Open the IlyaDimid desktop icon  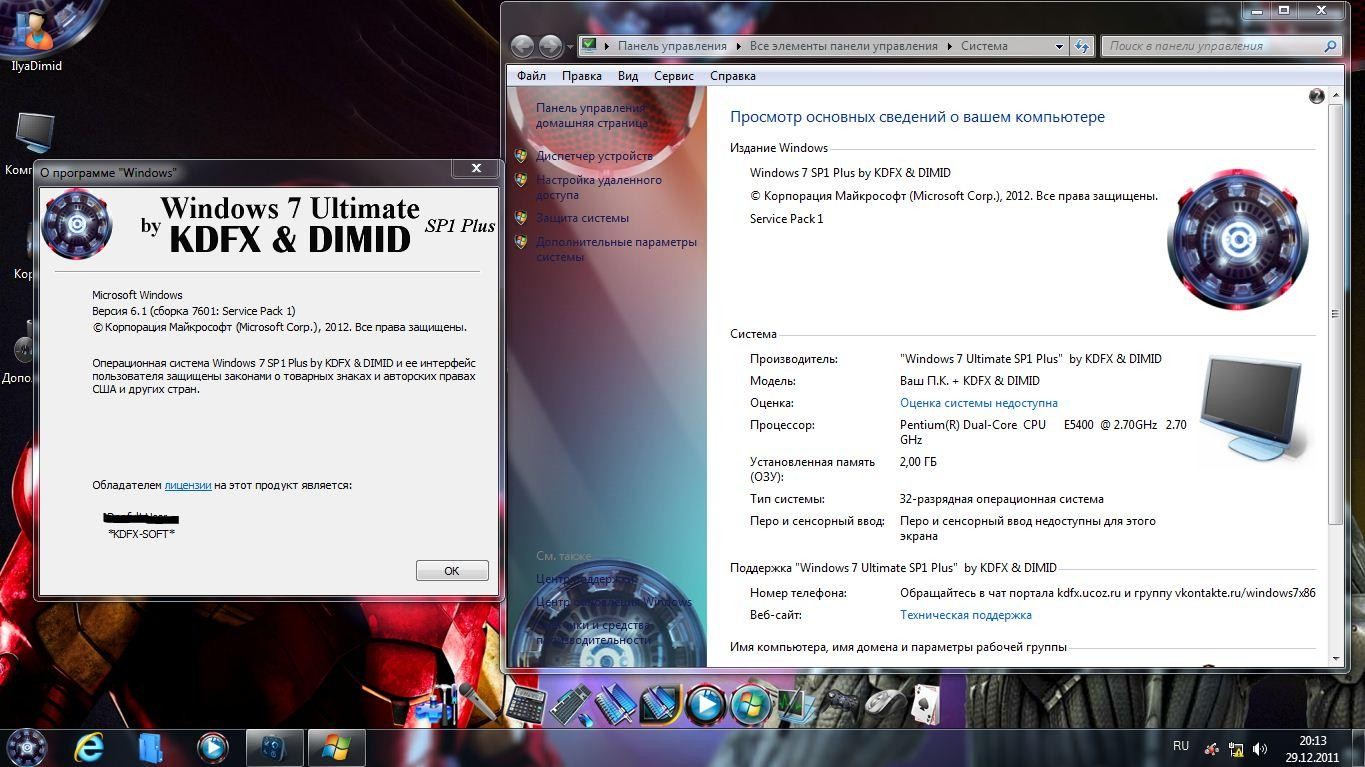click(x=37, y=38)
